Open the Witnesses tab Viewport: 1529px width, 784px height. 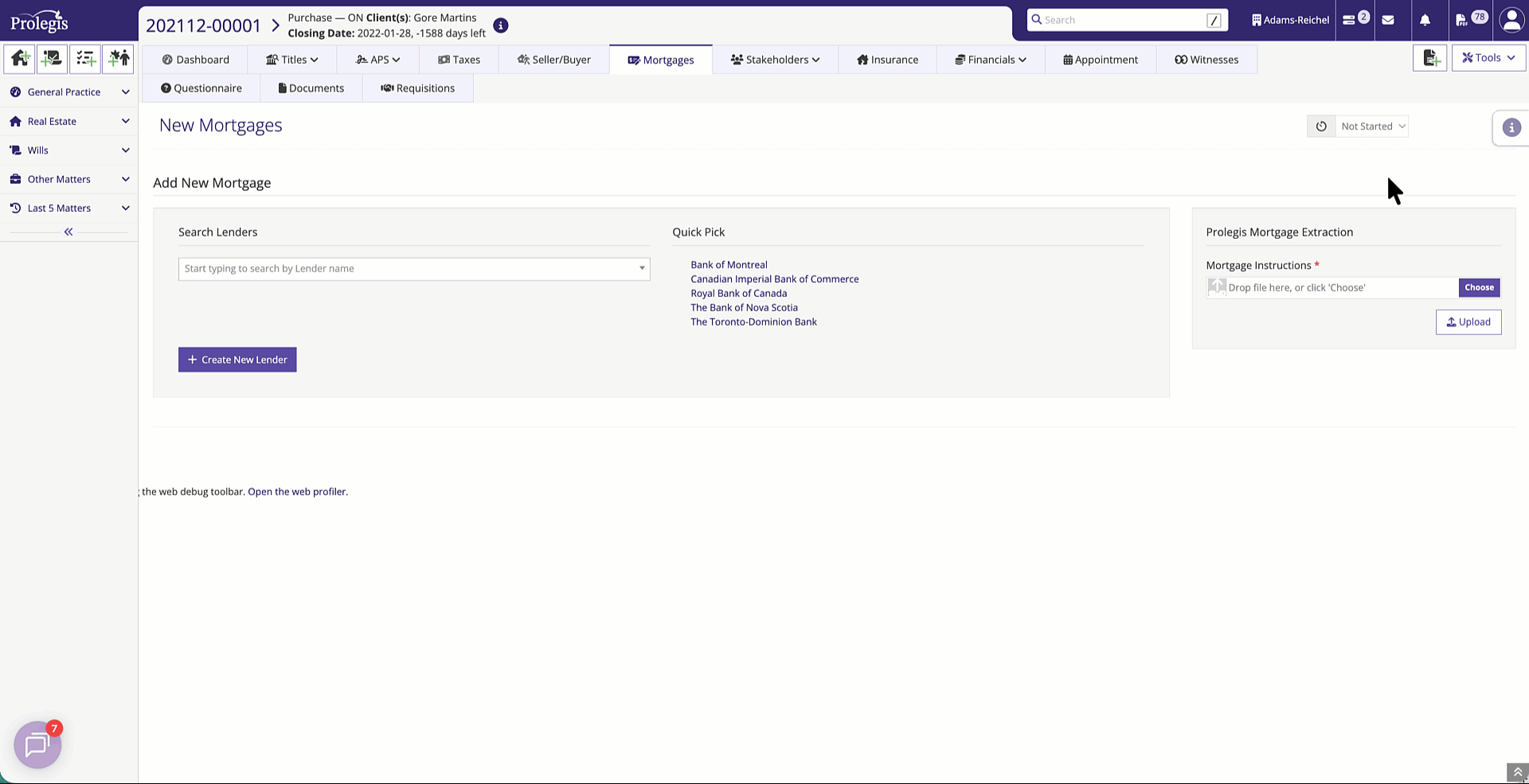coord(1206,60)
